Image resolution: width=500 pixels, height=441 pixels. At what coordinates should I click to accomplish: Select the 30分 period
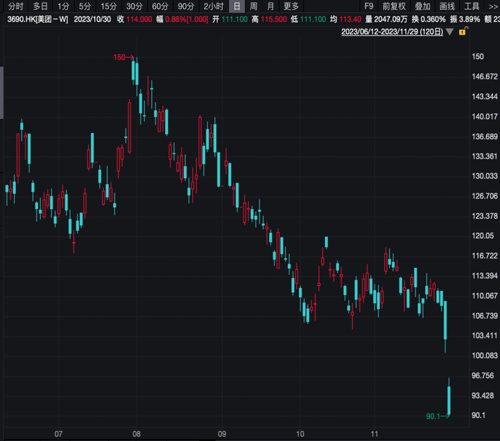(x=134, y=6)
